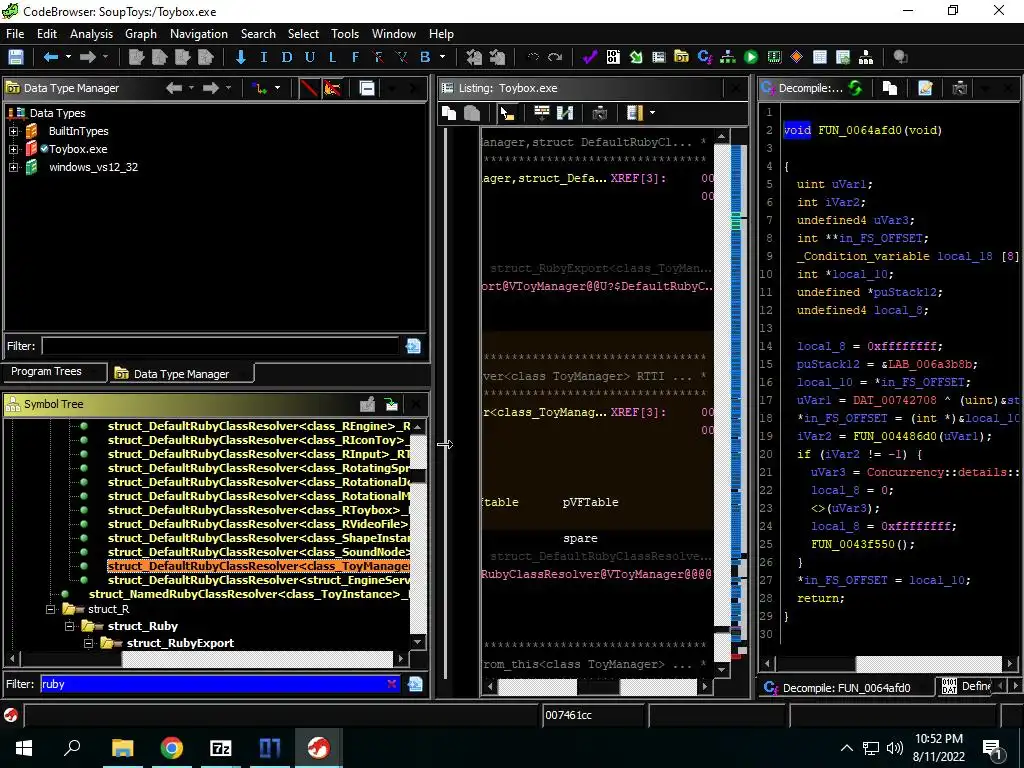The width and height of the screenshot is (1024, 768).
Task: Open the Navigation menu
Action: (x=199, y=34)
